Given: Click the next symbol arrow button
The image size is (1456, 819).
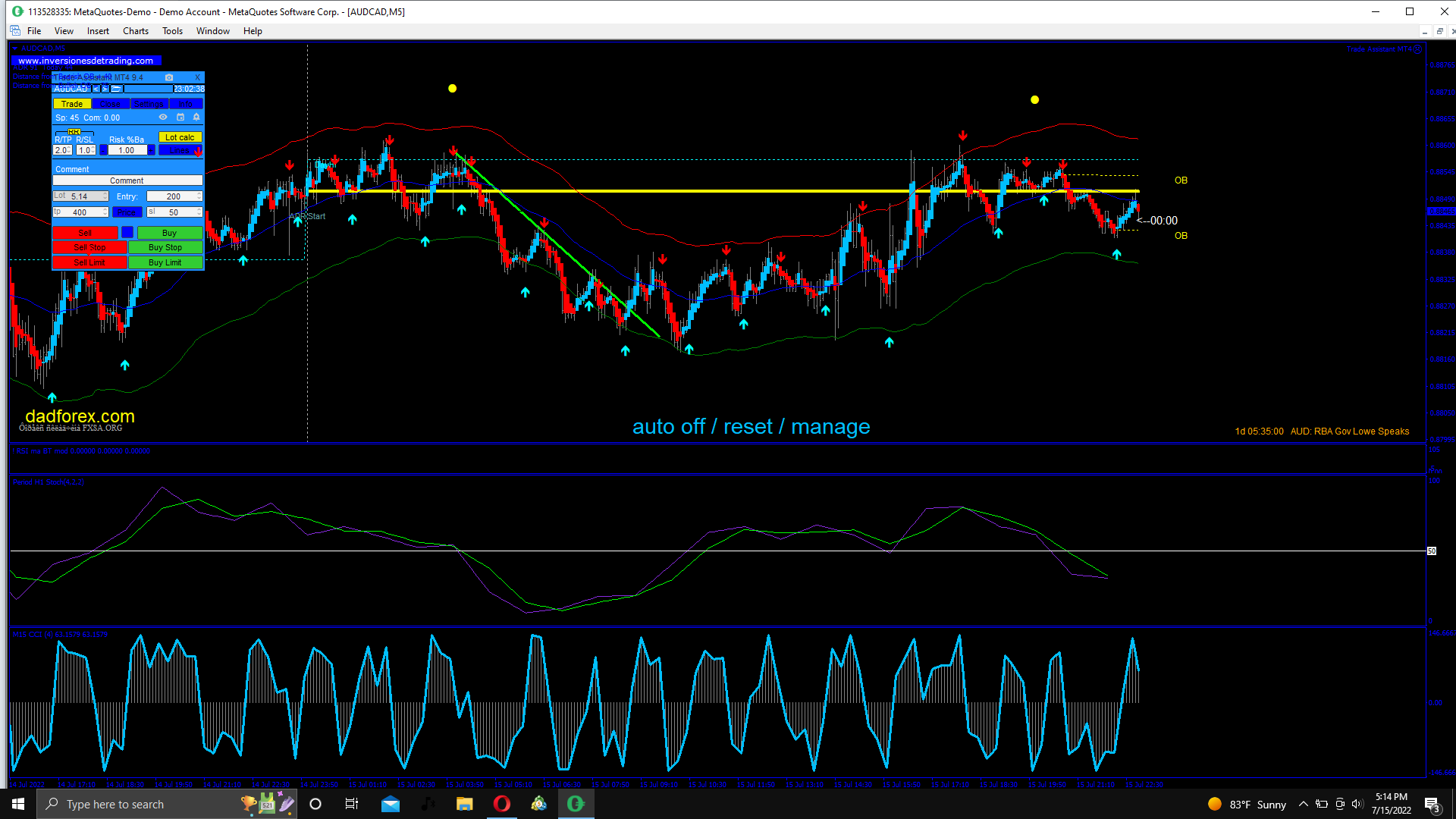Looking at the screenshot, I should click(x=105, y=89).
